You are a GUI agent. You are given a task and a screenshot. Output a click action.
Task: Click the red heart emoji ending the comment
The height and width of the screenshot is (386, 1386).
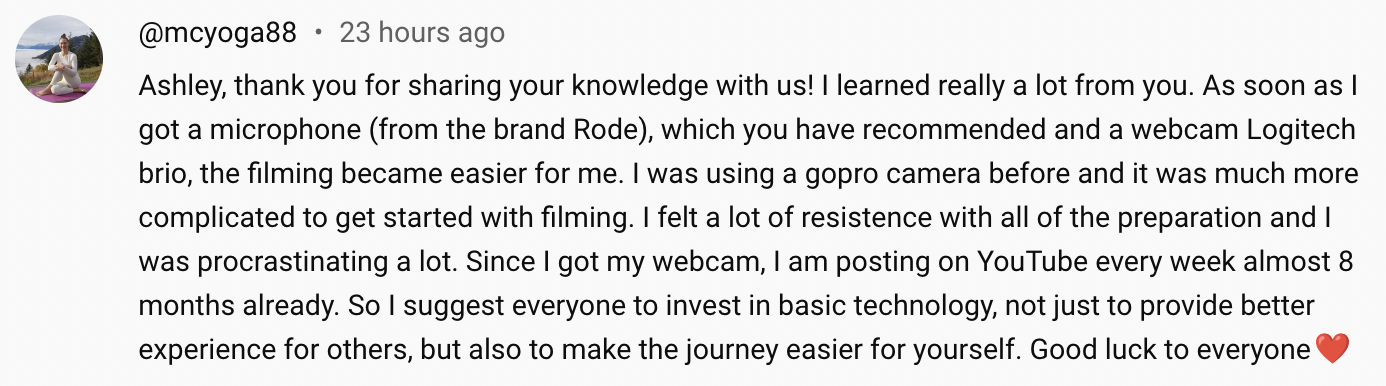click(1333, 350)
